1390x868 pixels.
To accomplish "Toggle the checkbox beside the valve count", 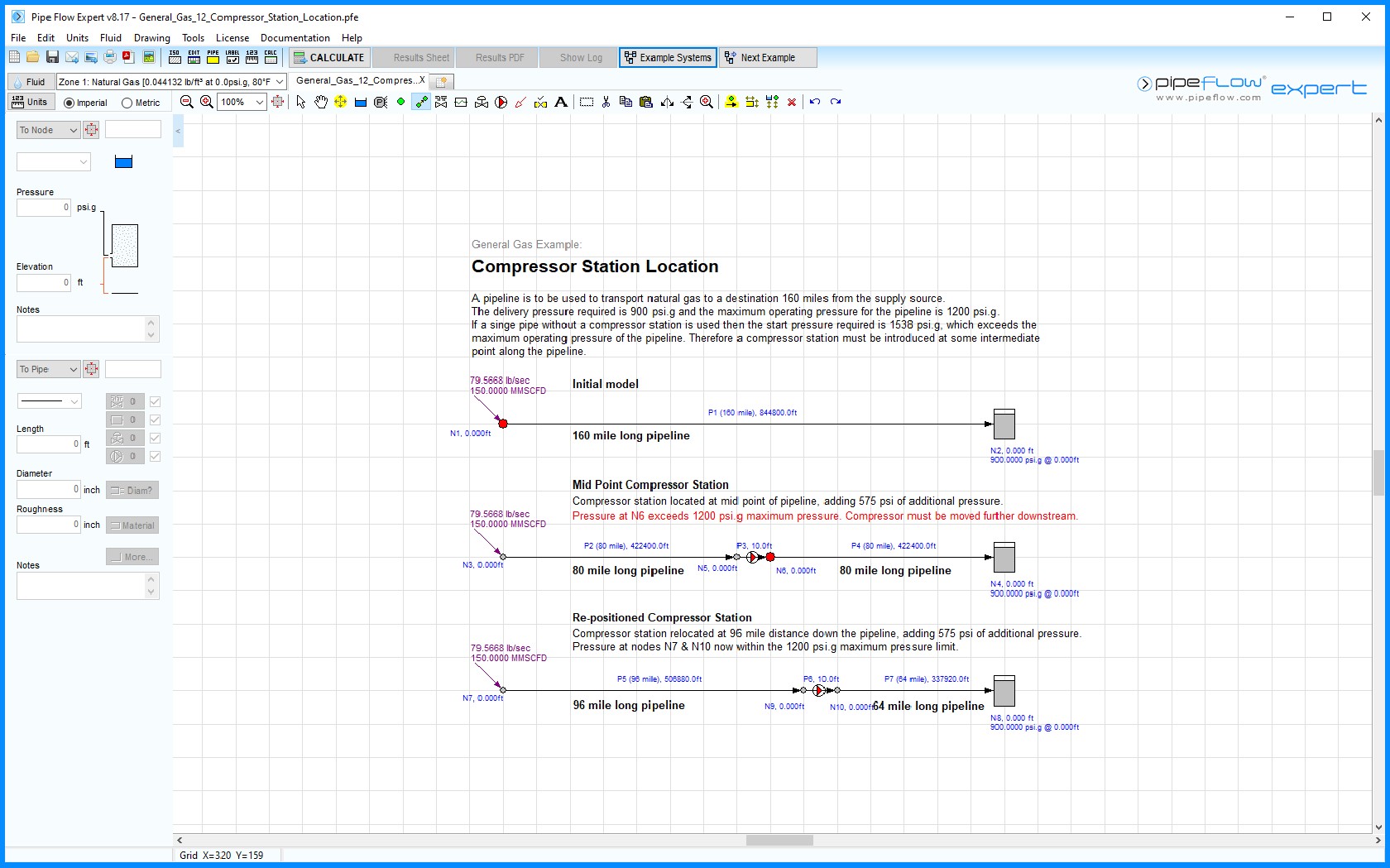I will pyautogui.click(x=155, y=402).
